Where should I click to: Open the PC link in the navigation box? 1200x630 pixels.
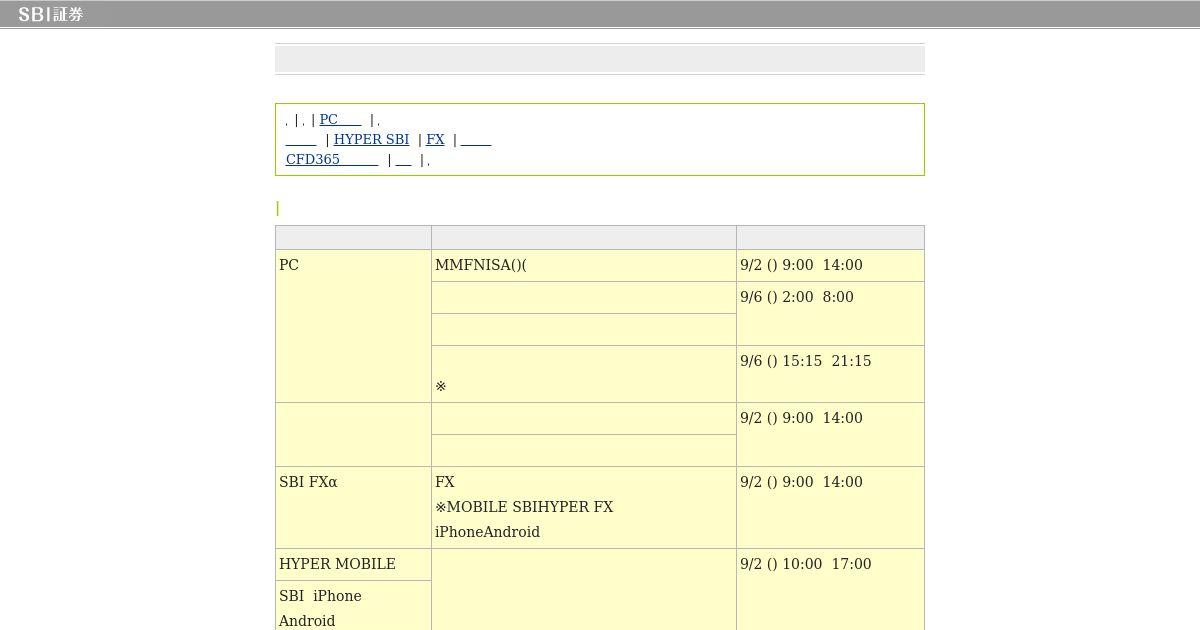point(340,119)
